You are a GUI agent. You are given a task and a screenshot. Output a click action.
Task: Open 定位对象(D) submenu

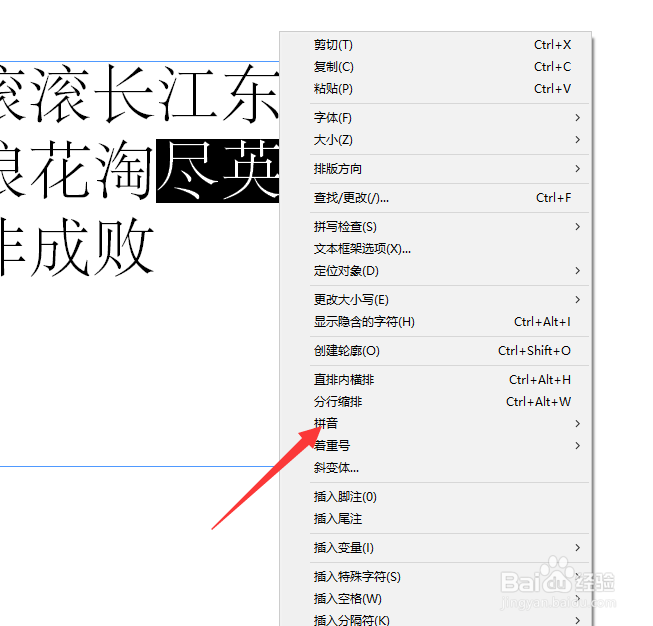pyautogui.click(x=436, y=271)
